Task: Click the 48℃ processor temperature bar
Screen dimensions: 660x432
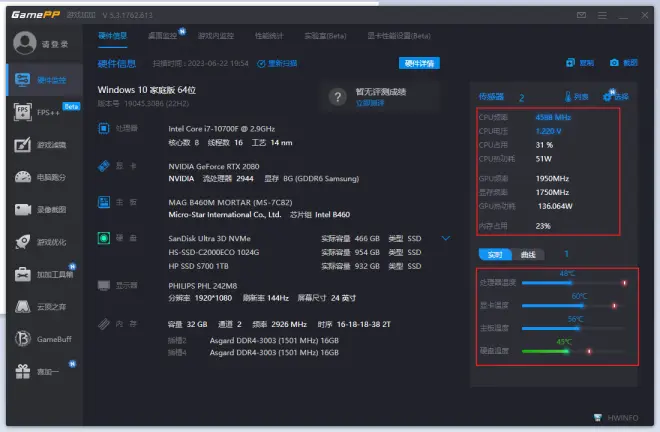Action: 574,283
